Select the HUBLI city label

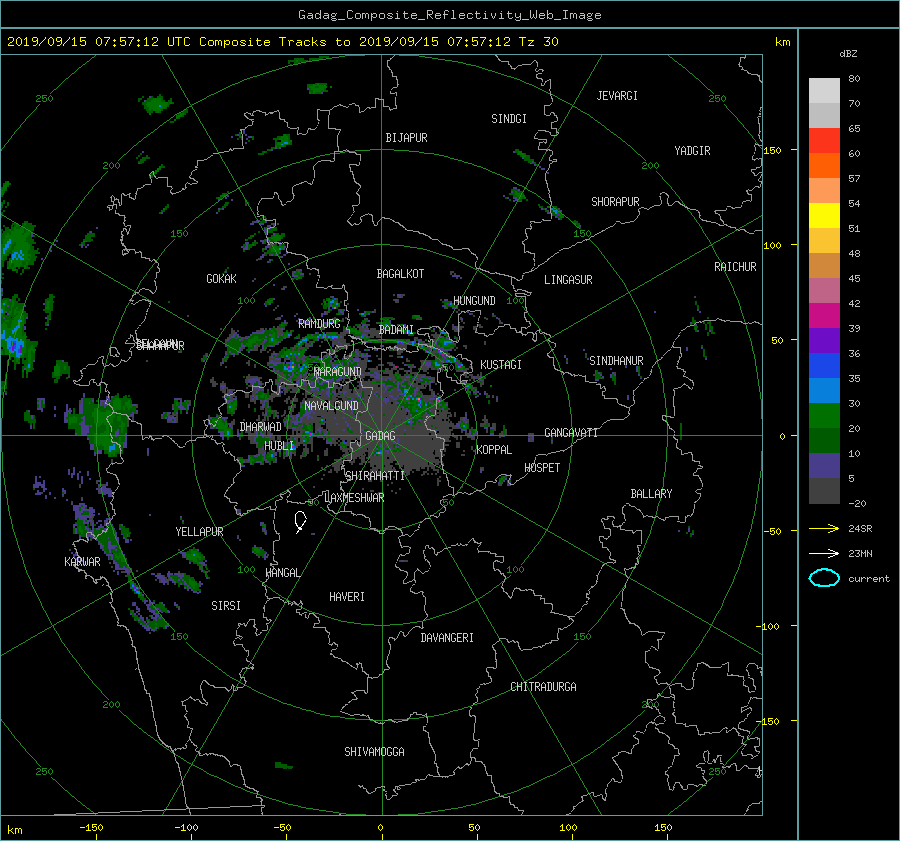pos(279,446)
